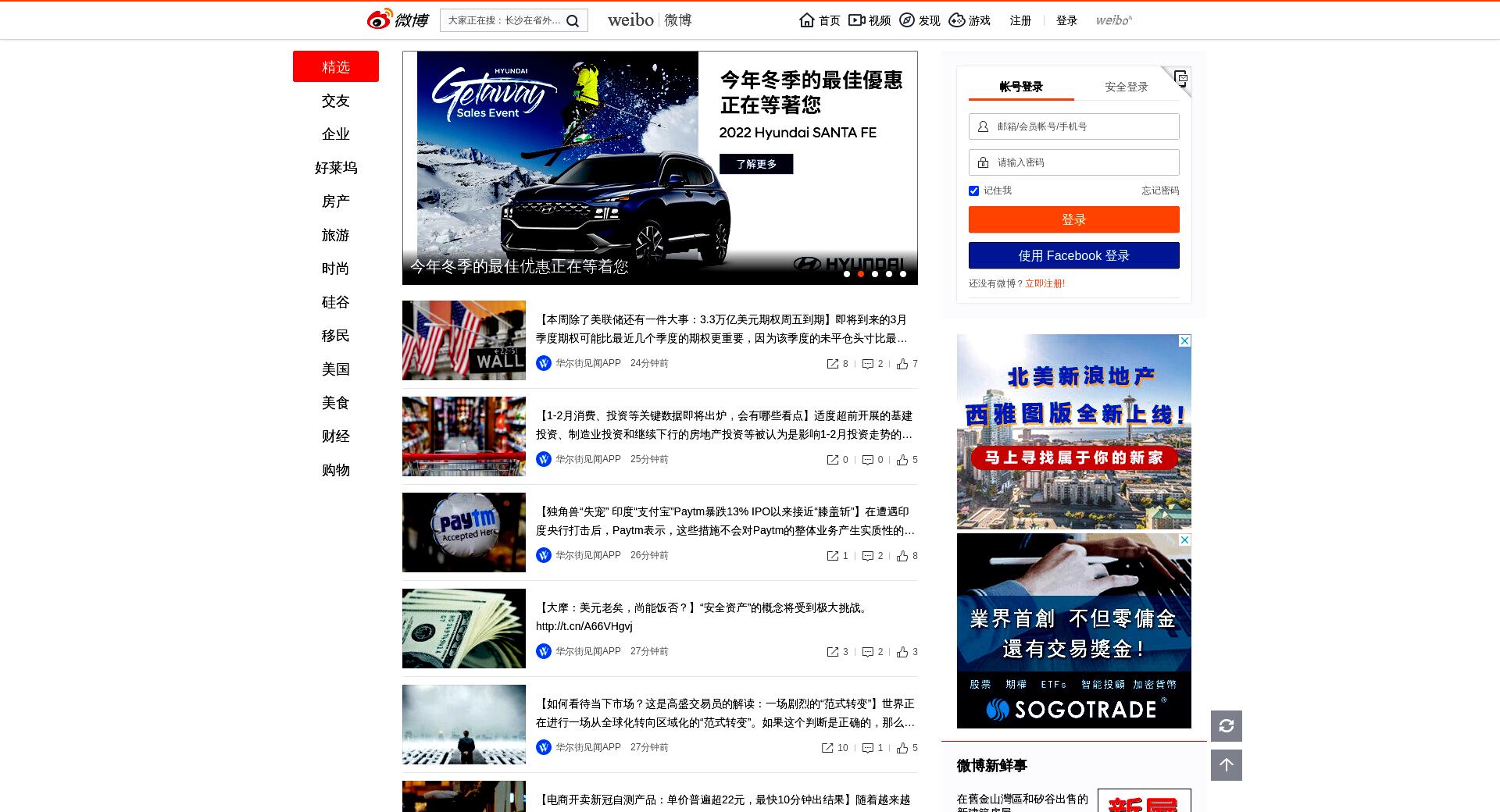Switch to QR code login via corner icon

click(x=1180, y=78)
